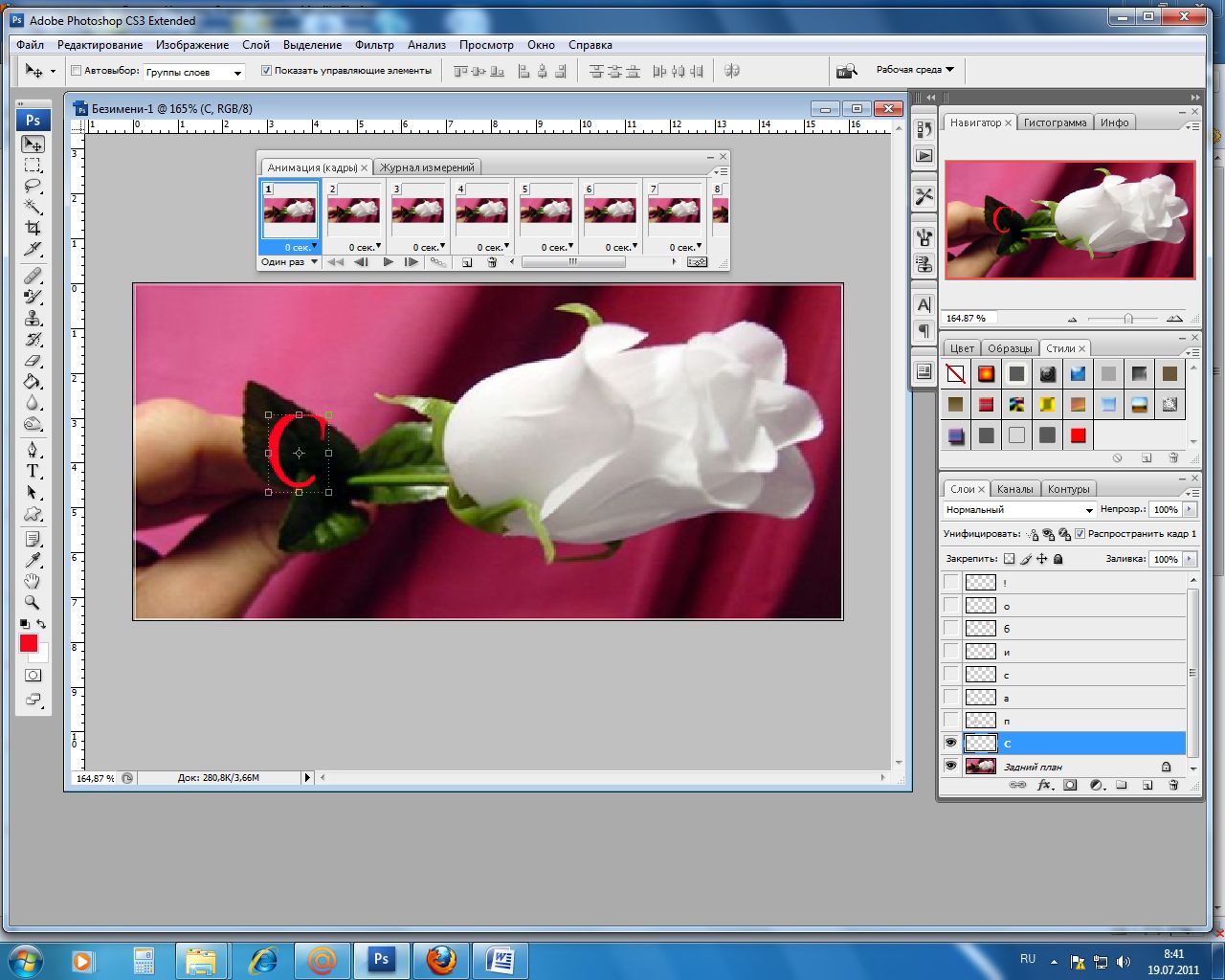Uncheck Показать управляющие элементы

(266, 71)
